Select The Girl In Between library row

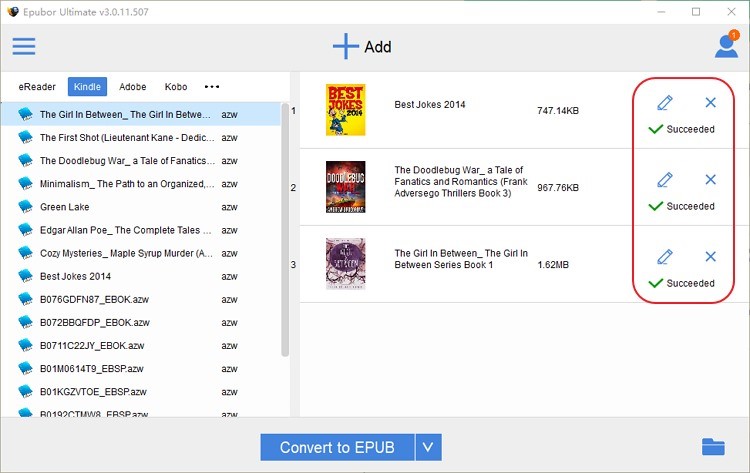[141, 114]
